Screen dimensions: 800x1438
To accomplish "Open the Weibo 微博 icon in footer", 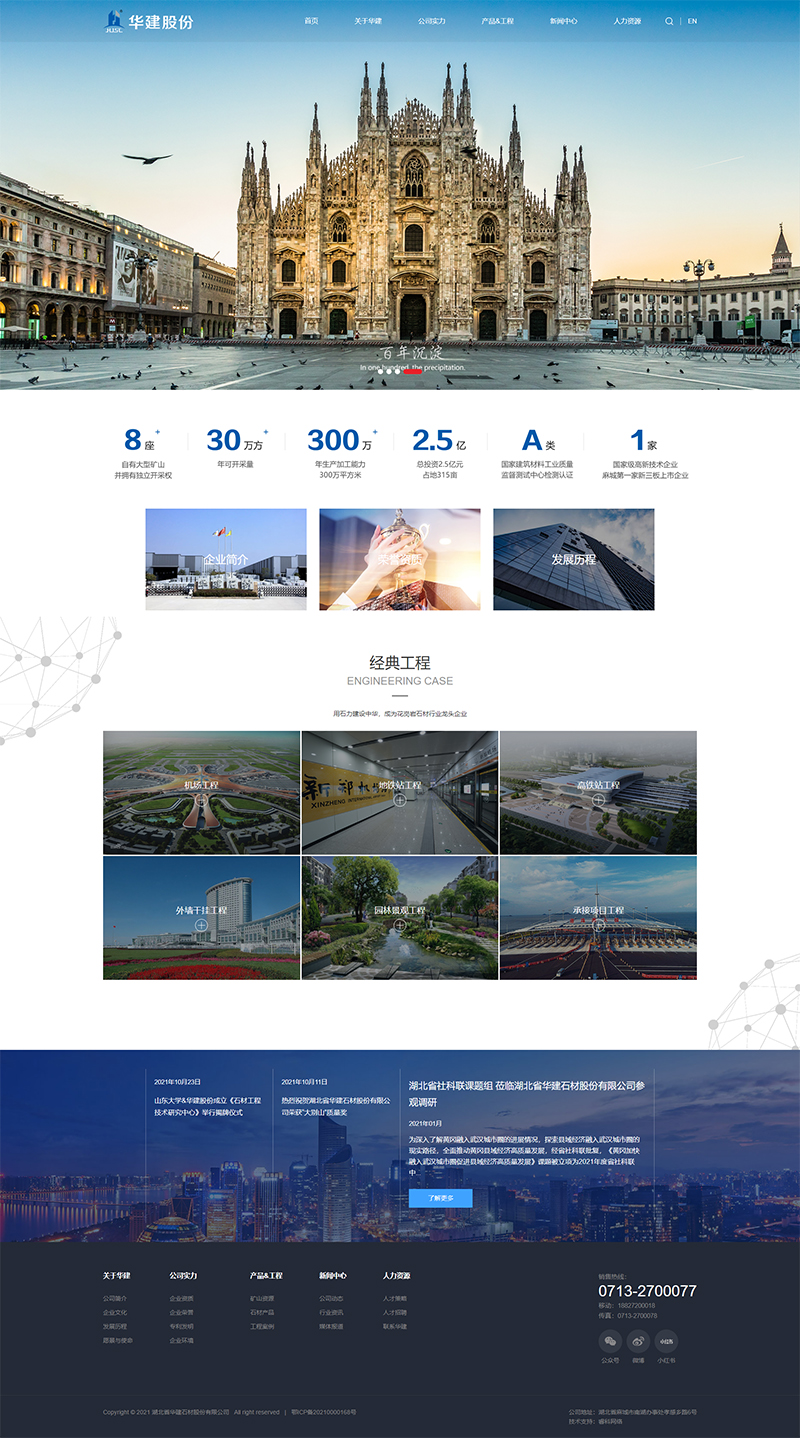I will [x=638, y=1341].
